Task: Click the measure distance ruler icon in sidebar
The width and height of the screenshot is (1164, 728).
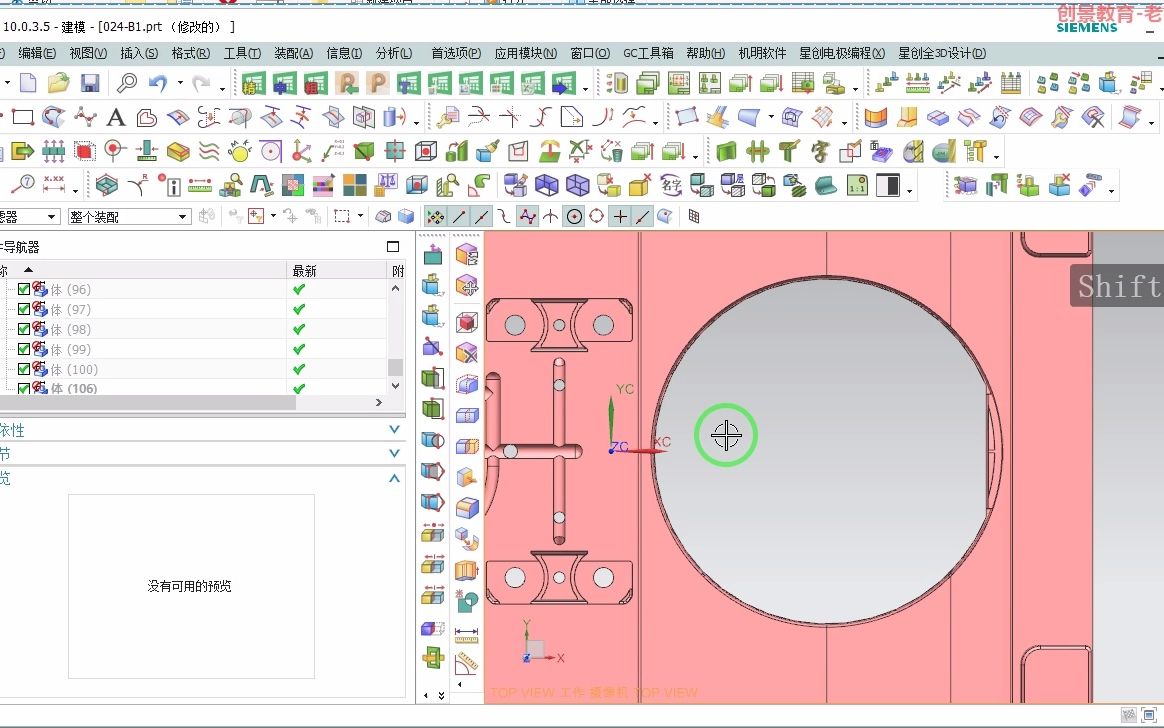Action: point(466,635)
